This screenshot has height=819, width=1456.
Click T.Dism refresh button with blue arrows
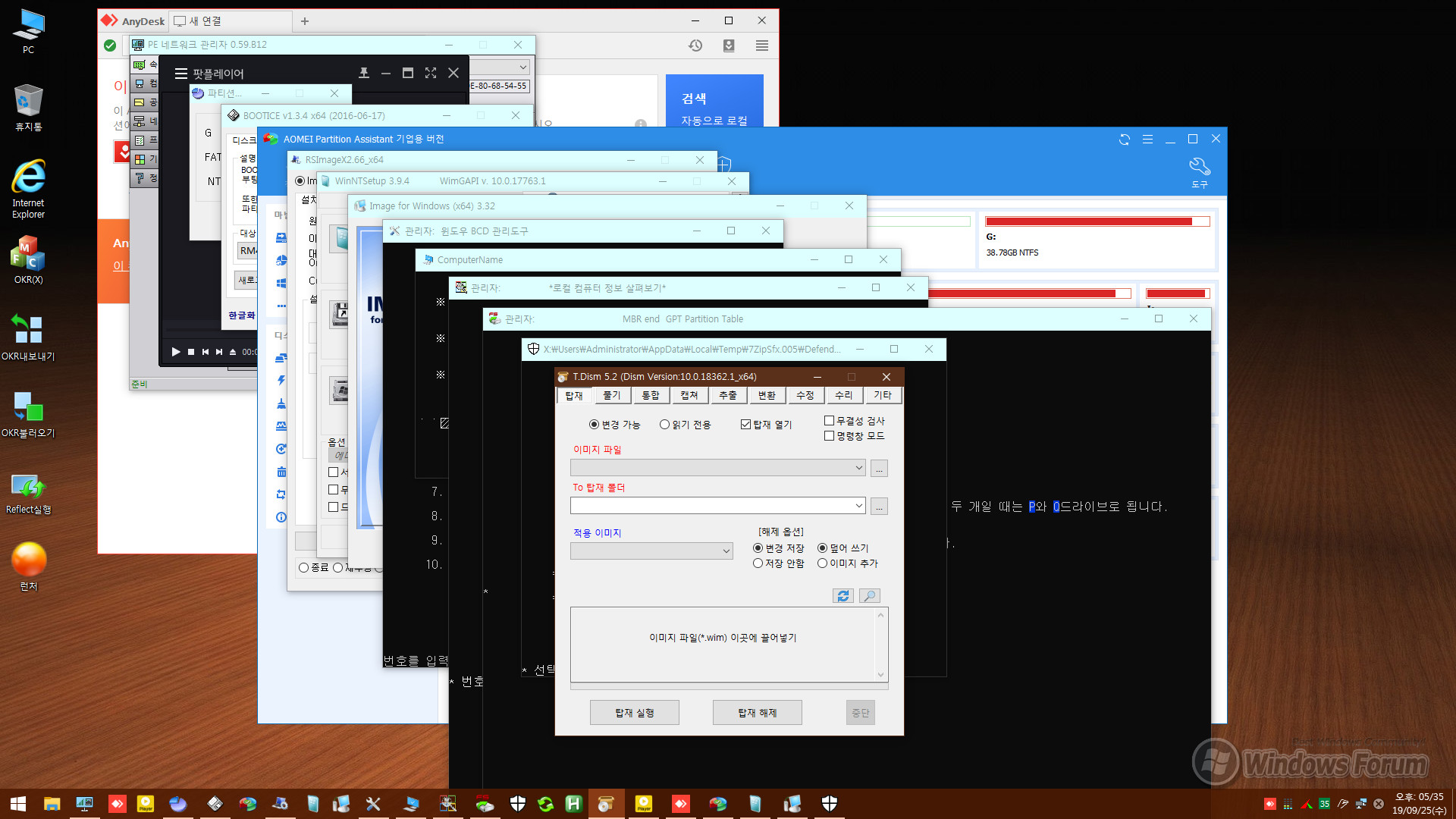tap(843, 596)
